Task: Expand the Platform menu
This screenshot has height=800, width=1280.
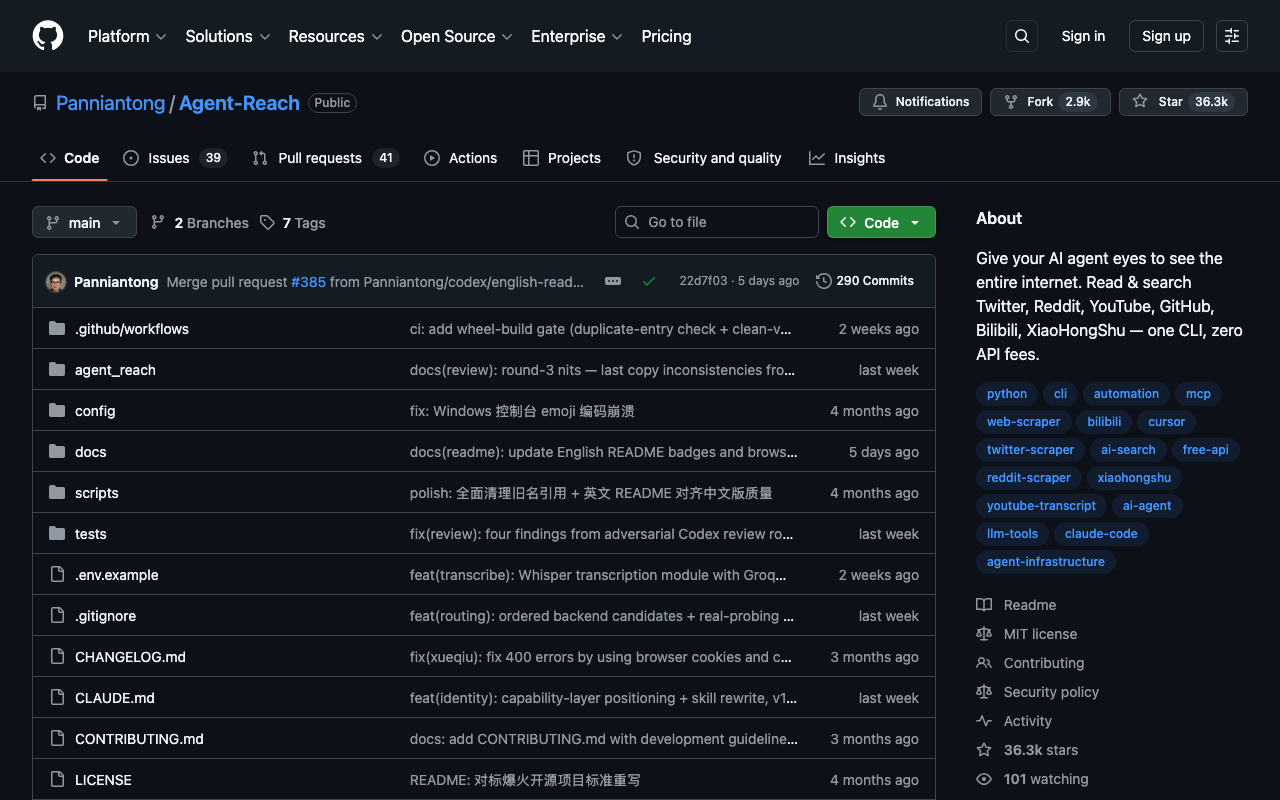Action: click(x=127, y=36)
